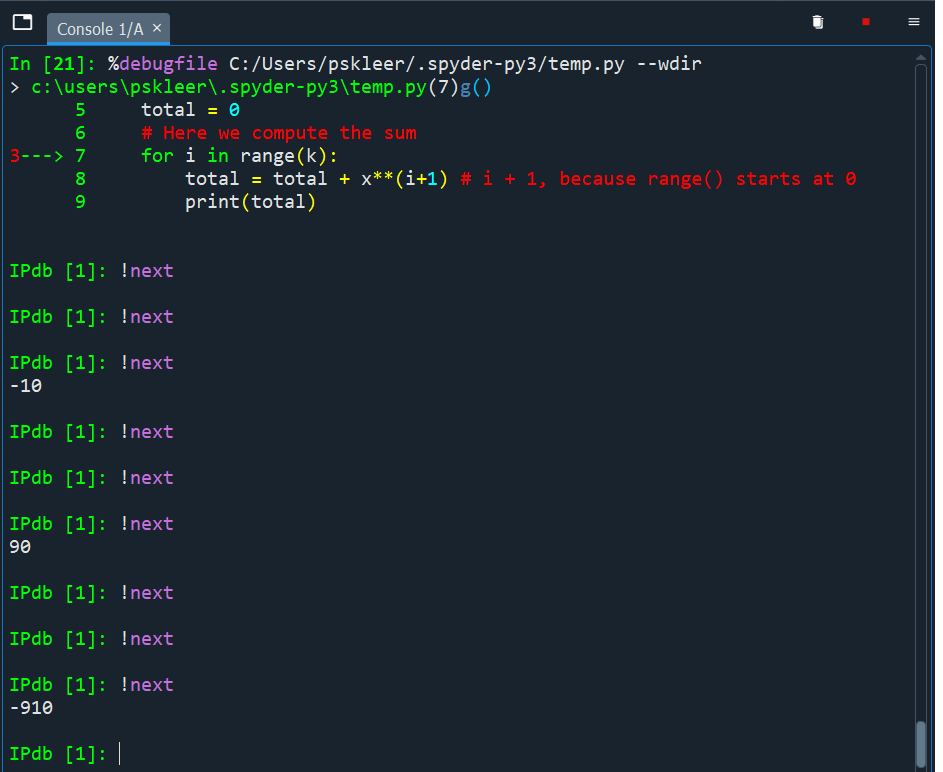Click the output value -910
This screenshot has width=943, height=772.
31,708
